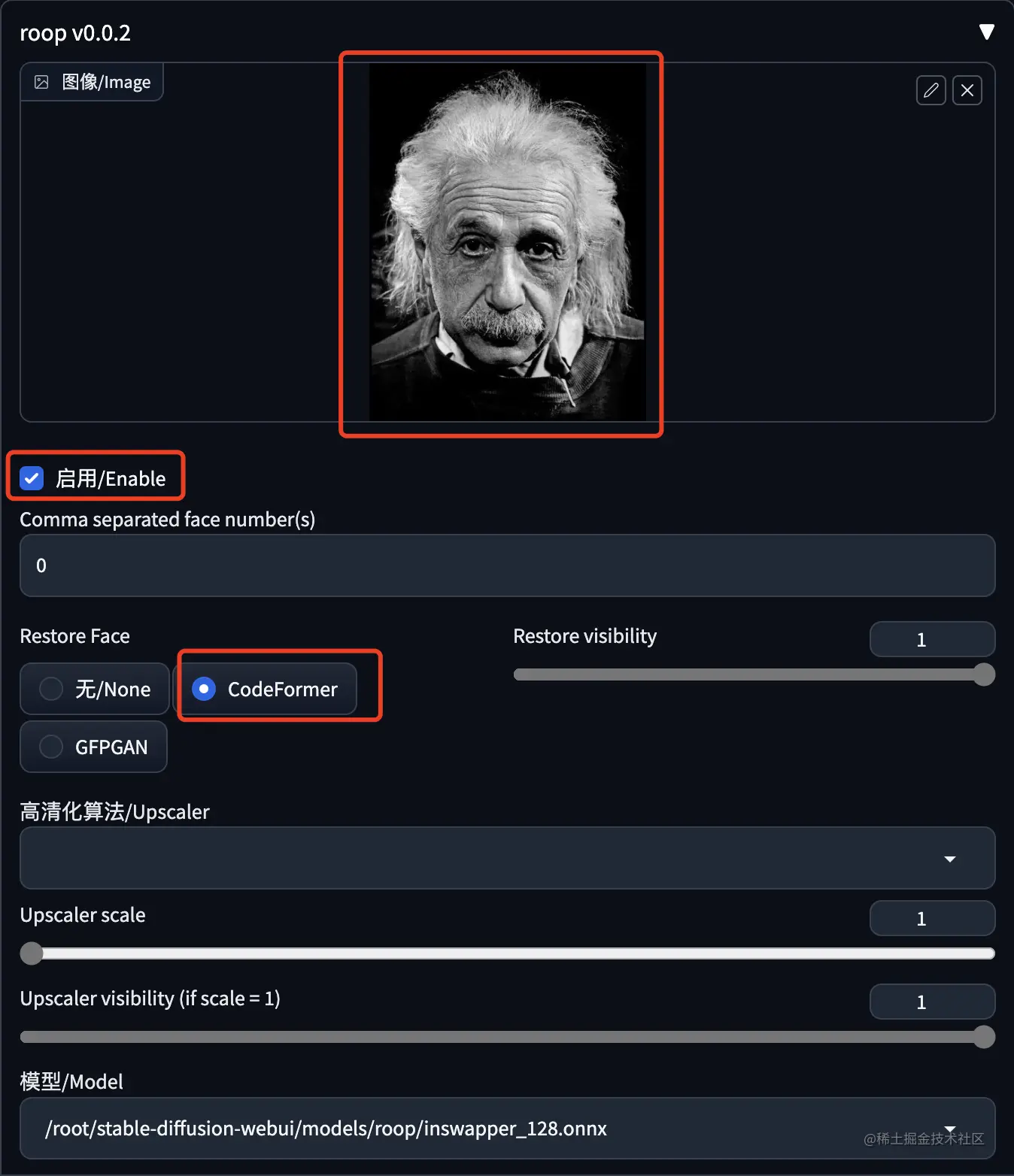Image resolution: width=1014 pixels, height=1176 pixels.
Task: Click the Upscaler scale value box
Action: [x=933, y=919]
